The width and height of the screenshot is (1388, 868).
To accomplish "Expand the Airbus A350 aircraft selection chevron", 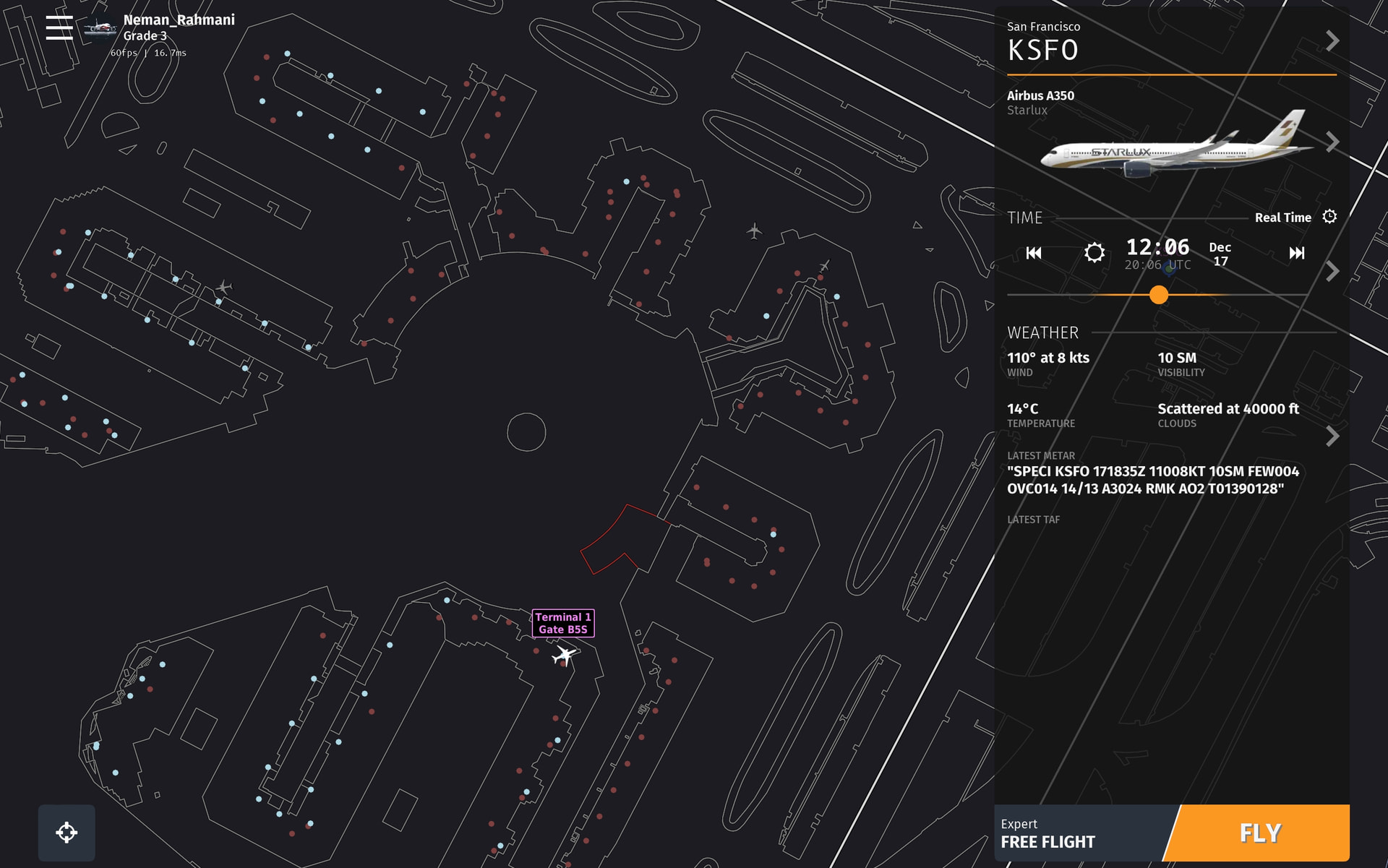I will (x=1332, y=142).
